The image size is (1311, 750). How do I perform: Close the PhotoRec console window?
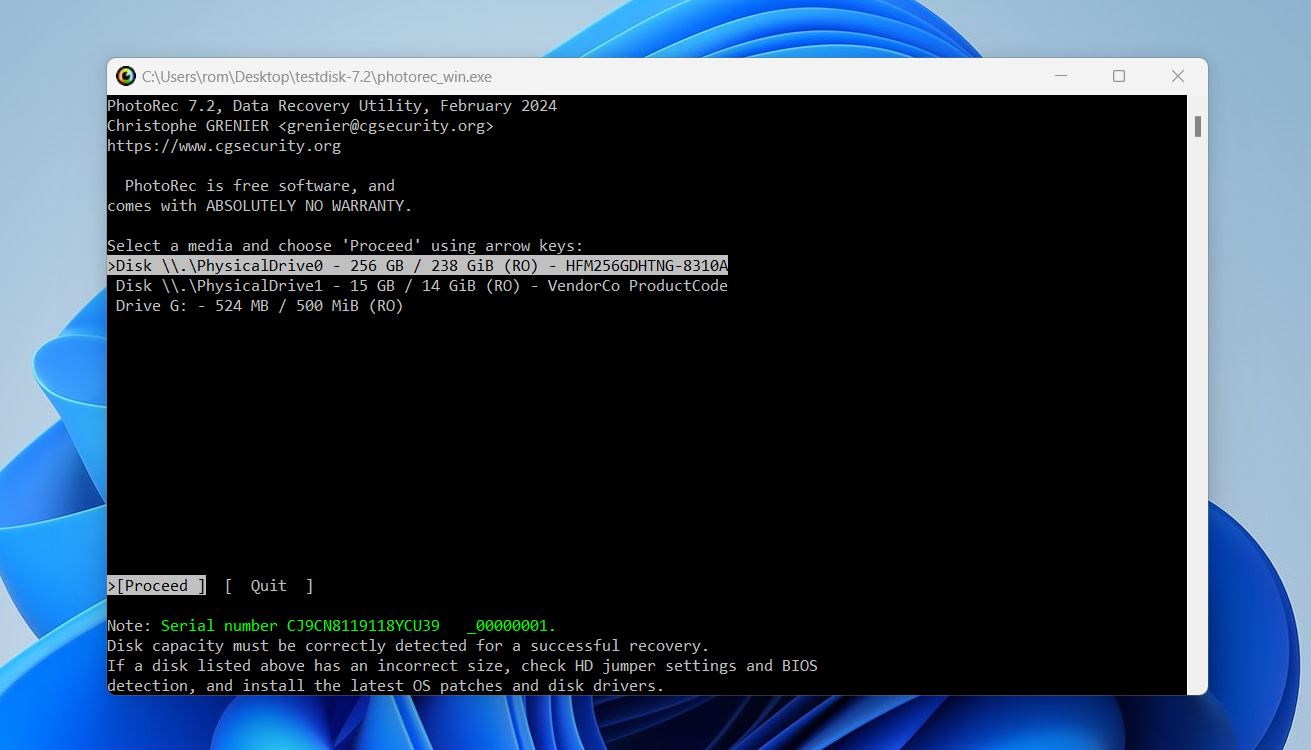tap(1178, 76)
